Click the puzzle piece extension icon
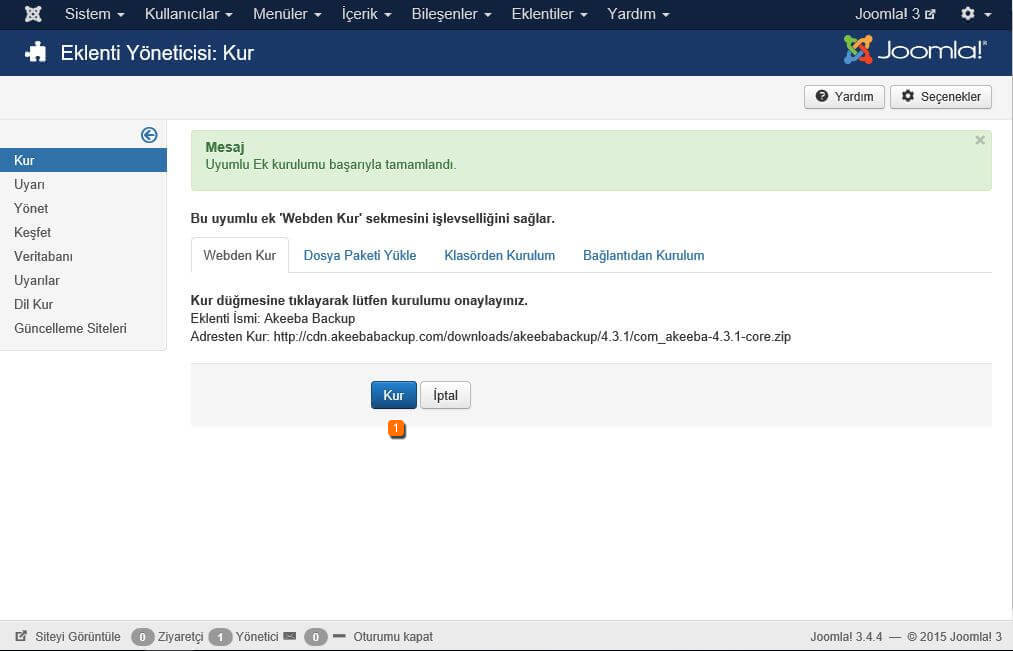1013x651 pixels. pyautogui.click(x=36, y=53)
